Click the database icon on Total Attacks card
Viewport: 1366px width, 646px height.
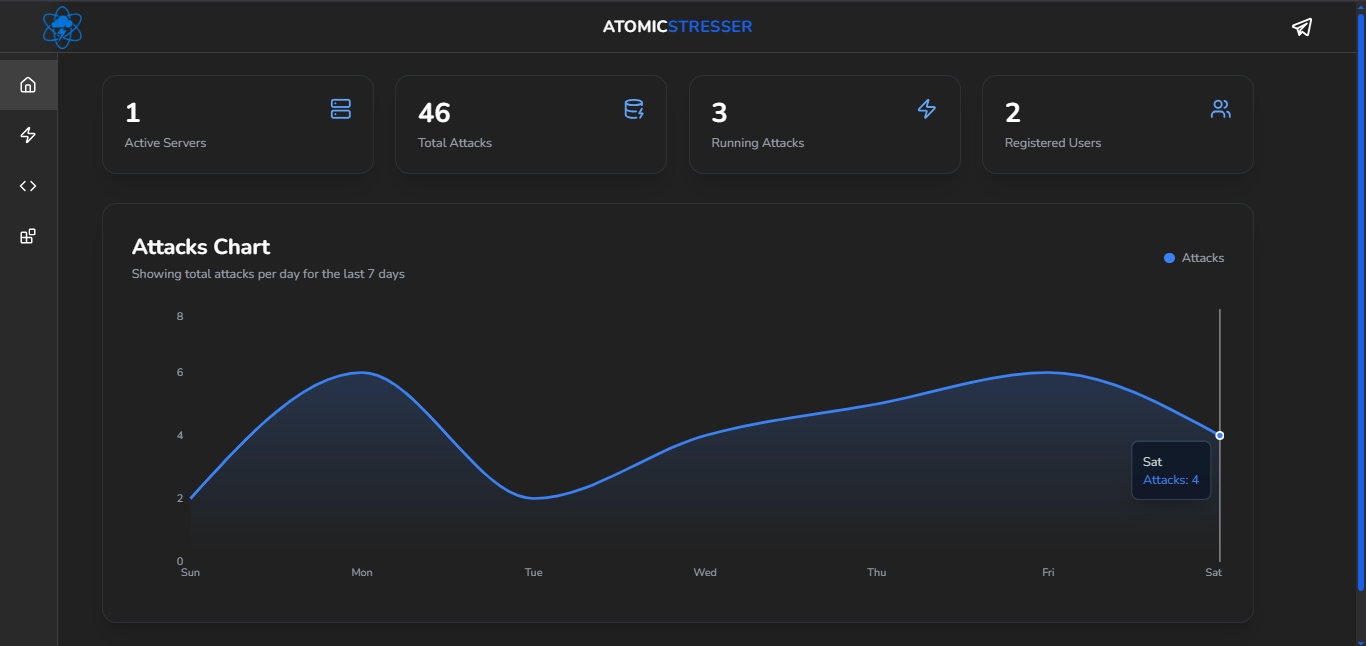[x=634, y=109]
